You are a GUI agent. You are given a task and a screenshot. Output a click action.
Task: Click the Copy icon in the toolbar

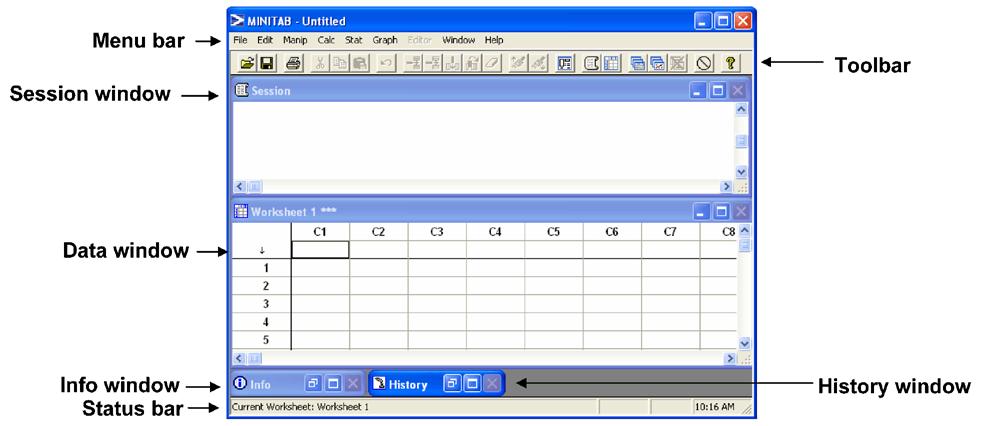point(339,63)
